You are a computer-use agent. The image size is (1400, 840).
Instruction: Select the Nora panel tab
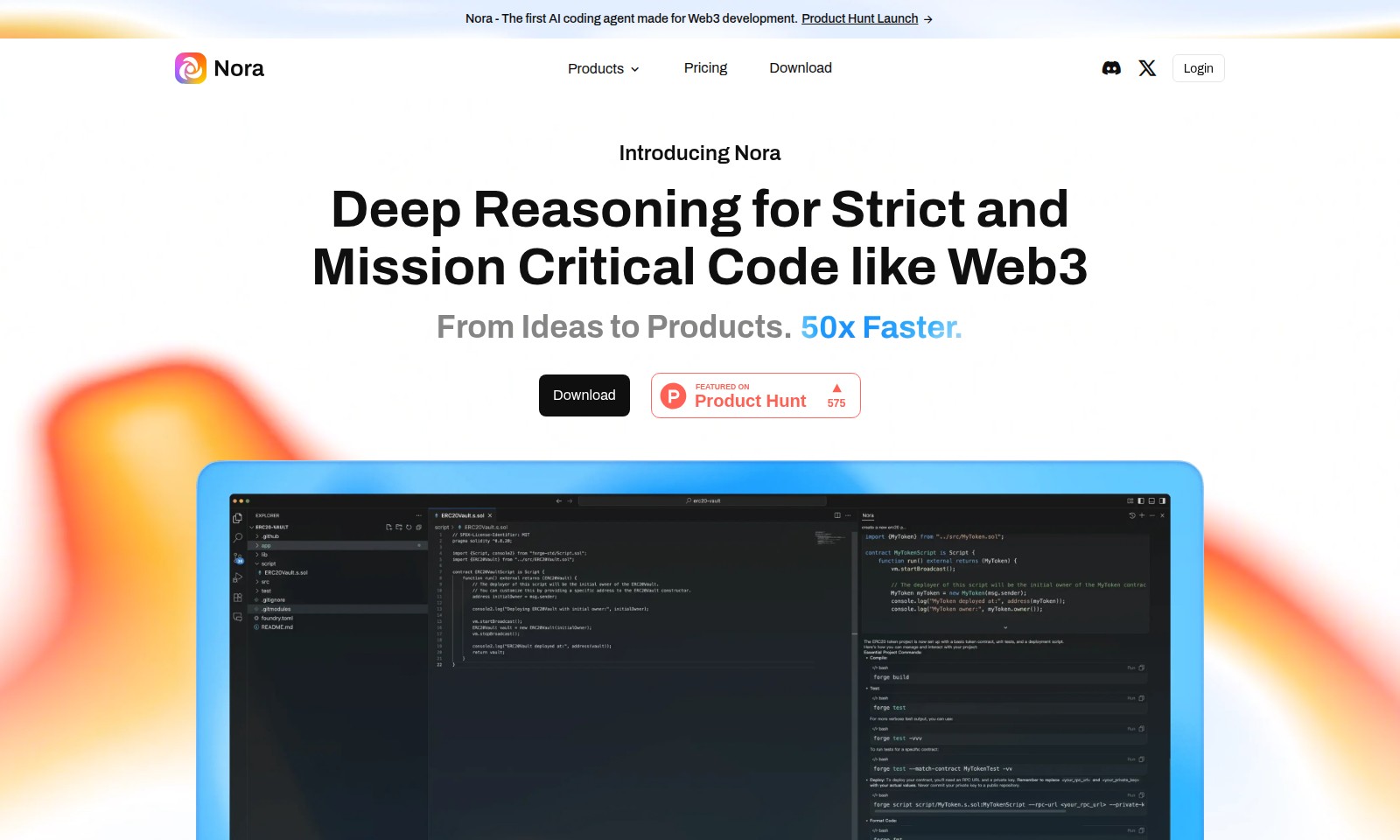(868, 515)
